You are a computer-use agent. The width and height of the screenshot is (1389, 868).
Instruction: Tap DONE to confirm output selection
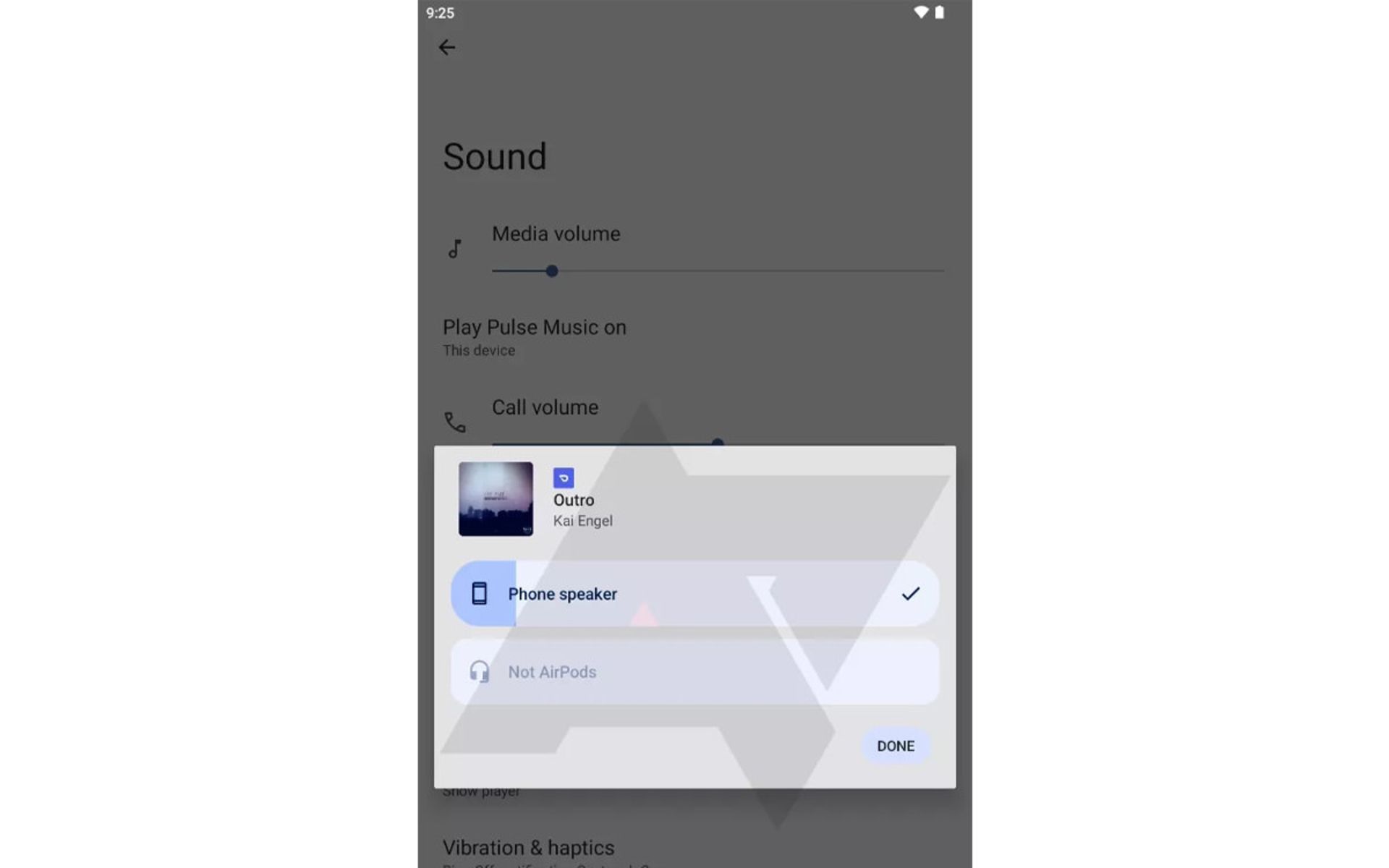[x=896, y=746]
